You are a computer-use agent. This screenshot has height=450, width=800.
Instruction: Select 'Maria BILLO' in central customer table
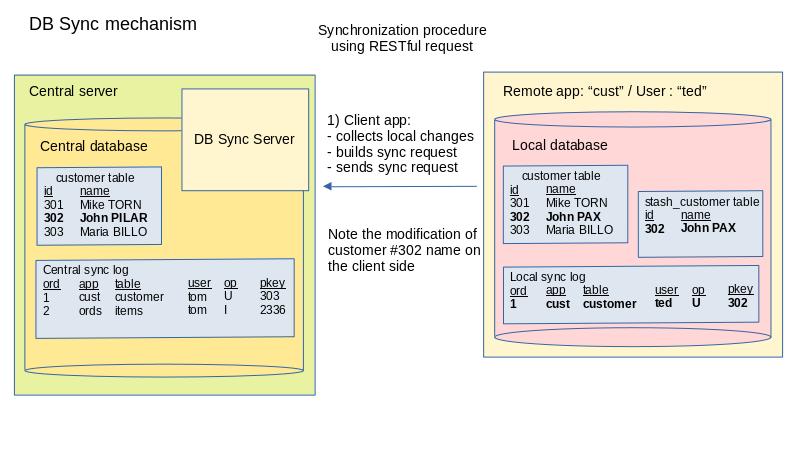[x=113, y=232]
